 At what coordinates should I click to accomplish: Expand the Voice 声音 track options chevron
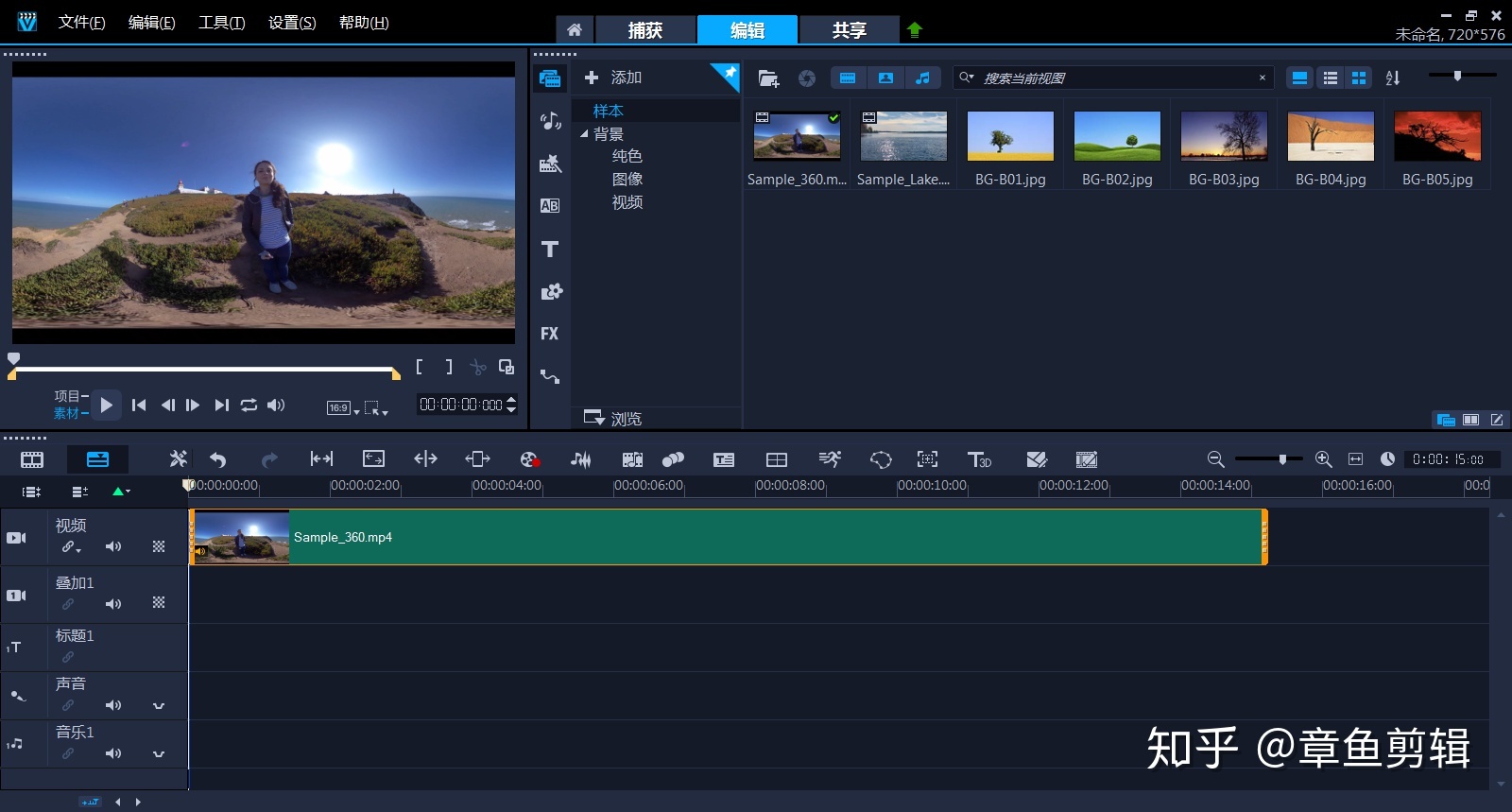pyautogui.click(x=159, y=705)
